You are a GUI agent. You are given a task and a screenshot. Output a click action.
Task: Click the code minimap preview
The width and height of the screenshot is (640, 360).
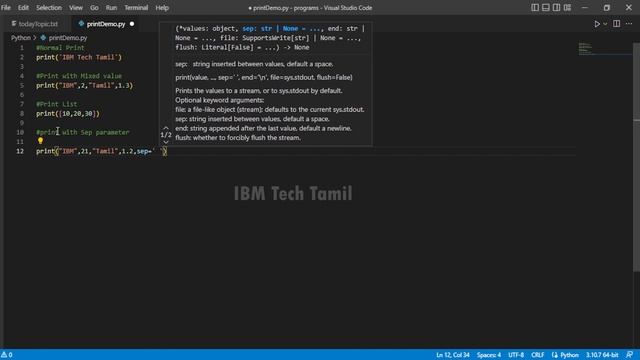(585, 49)
